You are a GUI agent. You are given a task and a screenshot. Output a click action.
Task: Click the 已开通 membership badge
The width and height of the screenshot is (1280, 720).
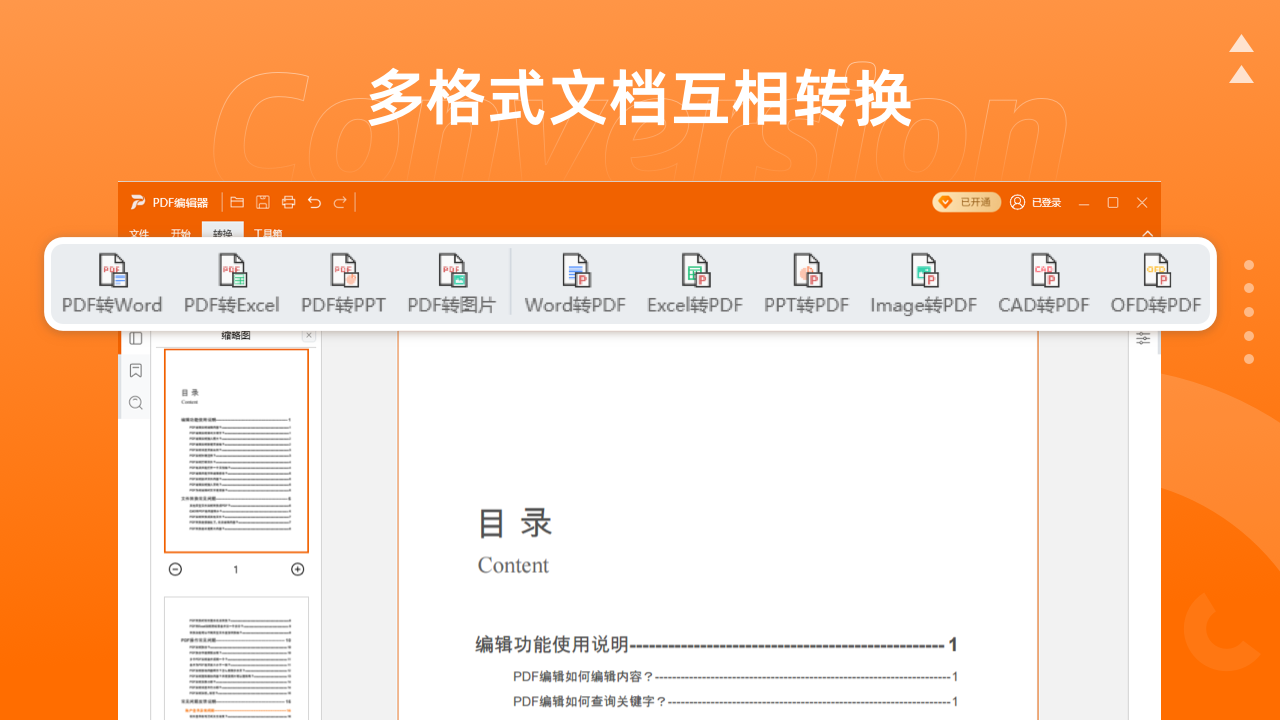coord(966,202)
